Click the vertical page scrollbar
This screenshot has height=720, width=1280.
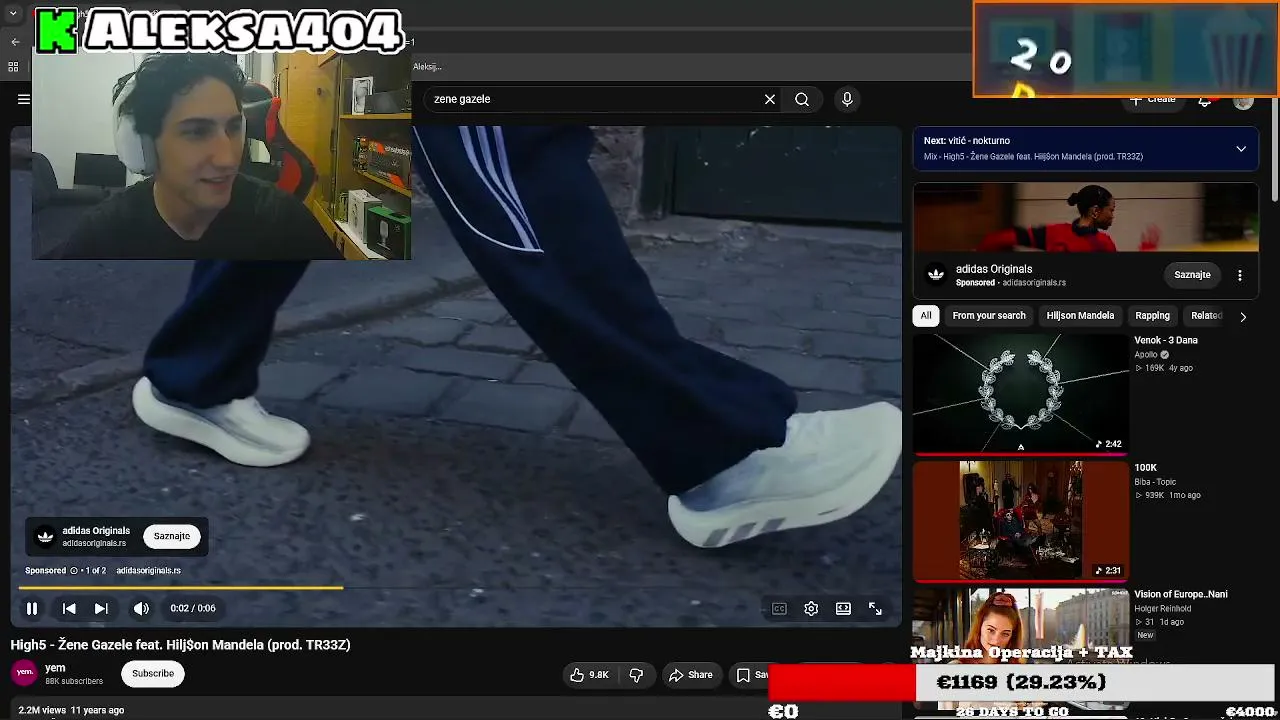(x=1274, y=150)
